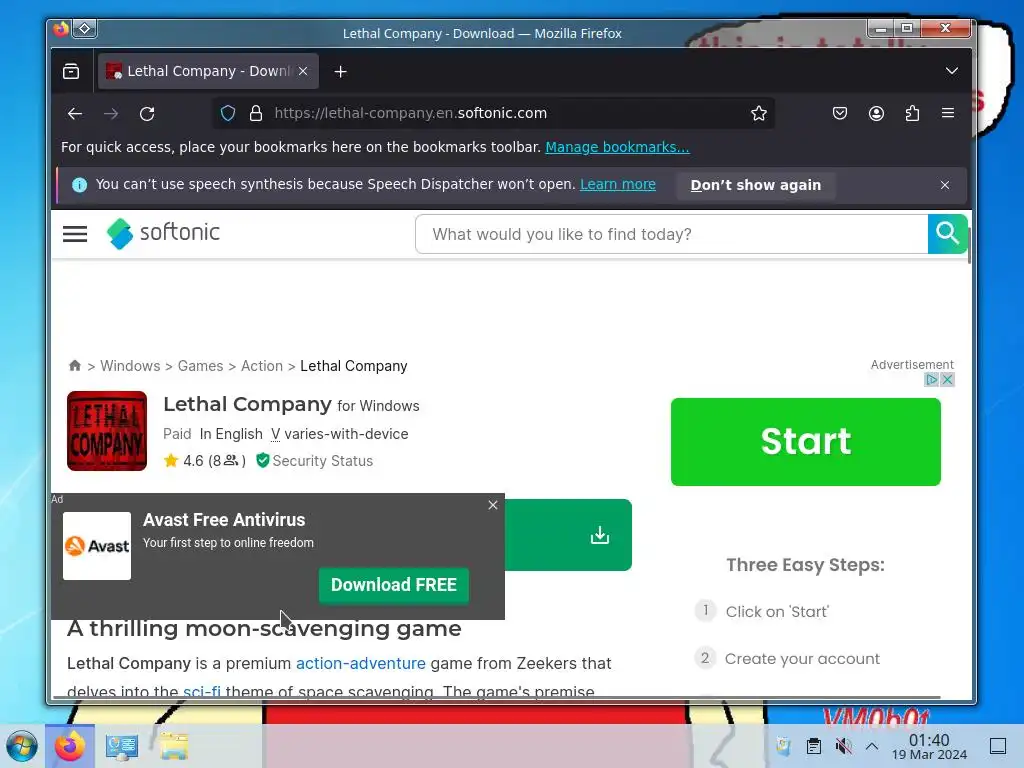Open Manage bookmarks link
The width and height of the screenshot is (1024, 768).
click(617, 147)
